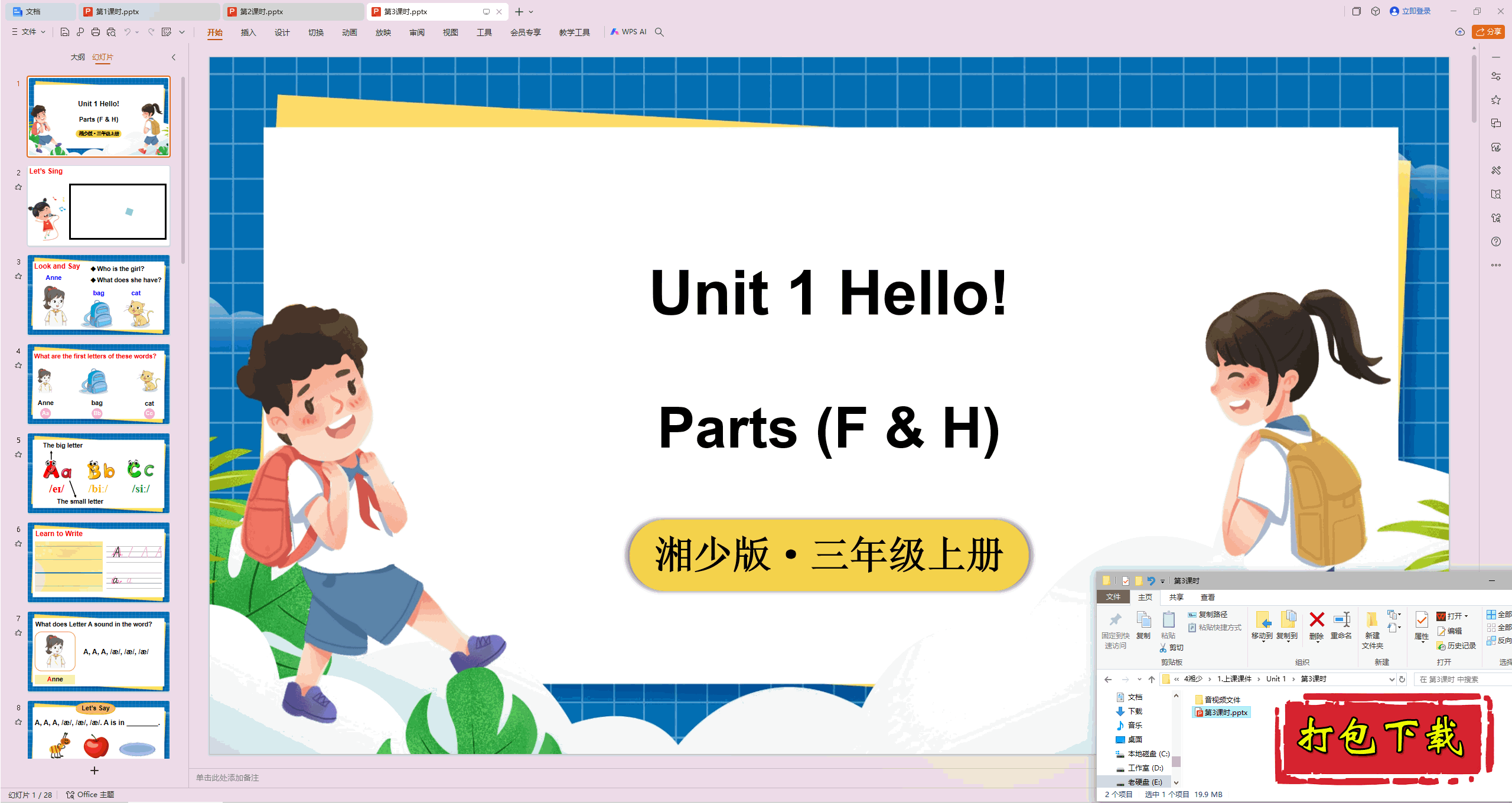Click 立即登录 login link

tap(1410, 11)
